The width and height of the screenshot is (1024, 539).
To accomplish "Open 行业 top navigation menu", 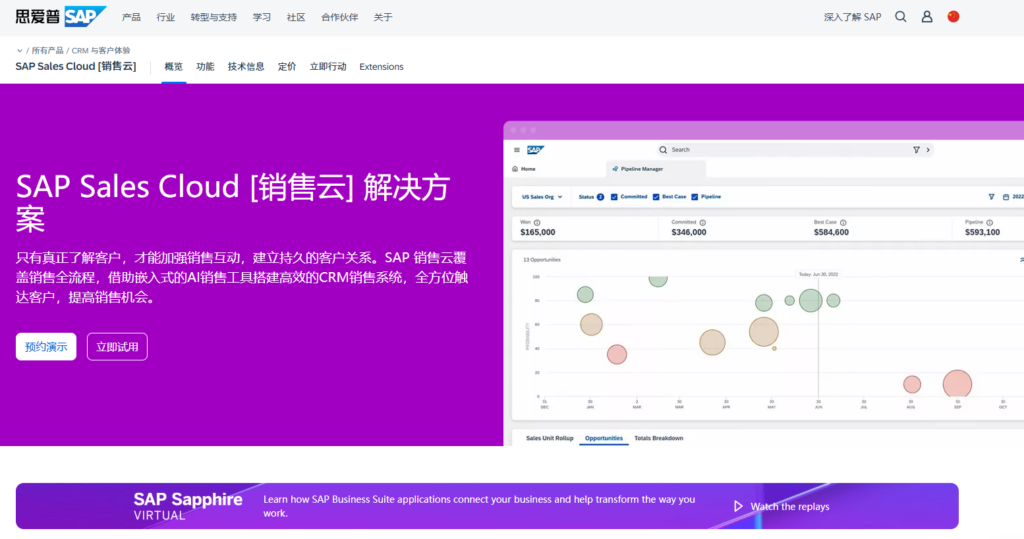I will (x=166, y=17).
